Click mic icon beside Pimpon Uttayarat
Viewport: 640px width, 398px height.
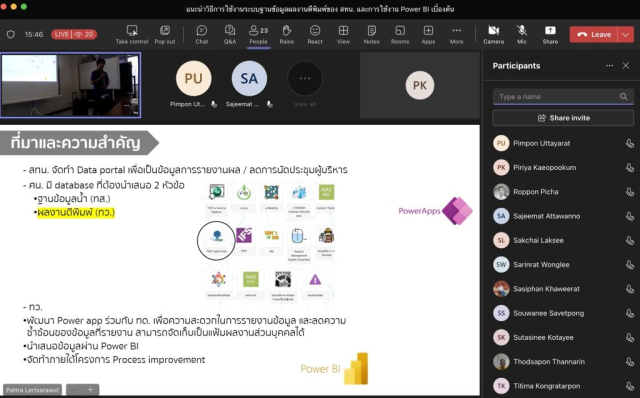coord(630,143)
